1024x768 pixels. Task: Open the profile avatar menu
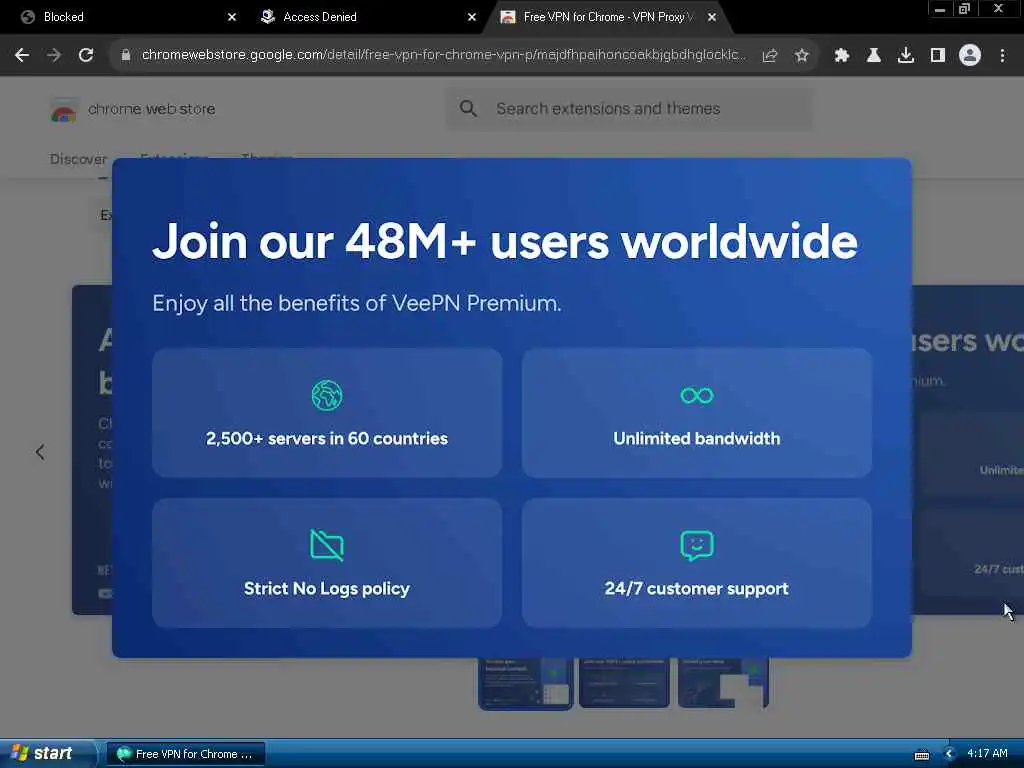click(x=970, y=56)
